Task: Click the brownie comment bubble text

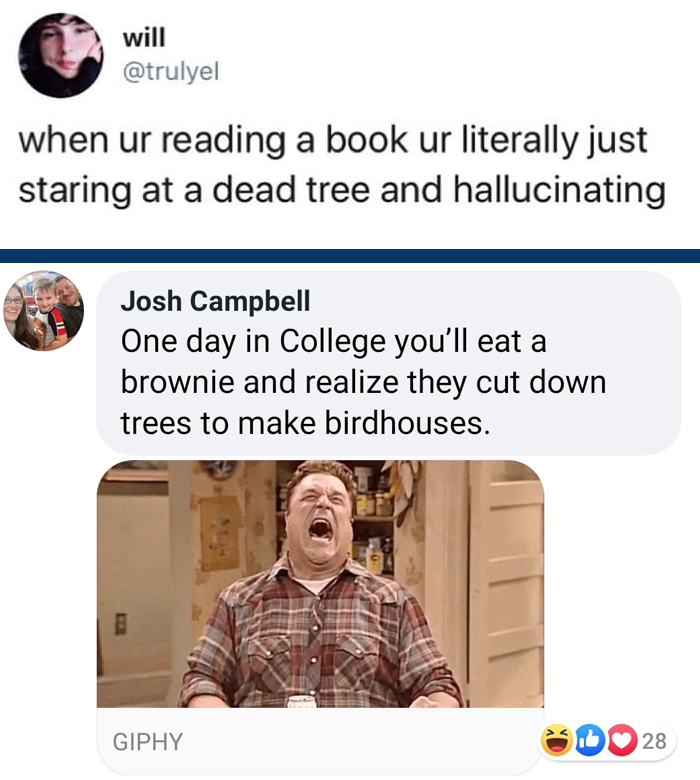Action: point(363,382)
